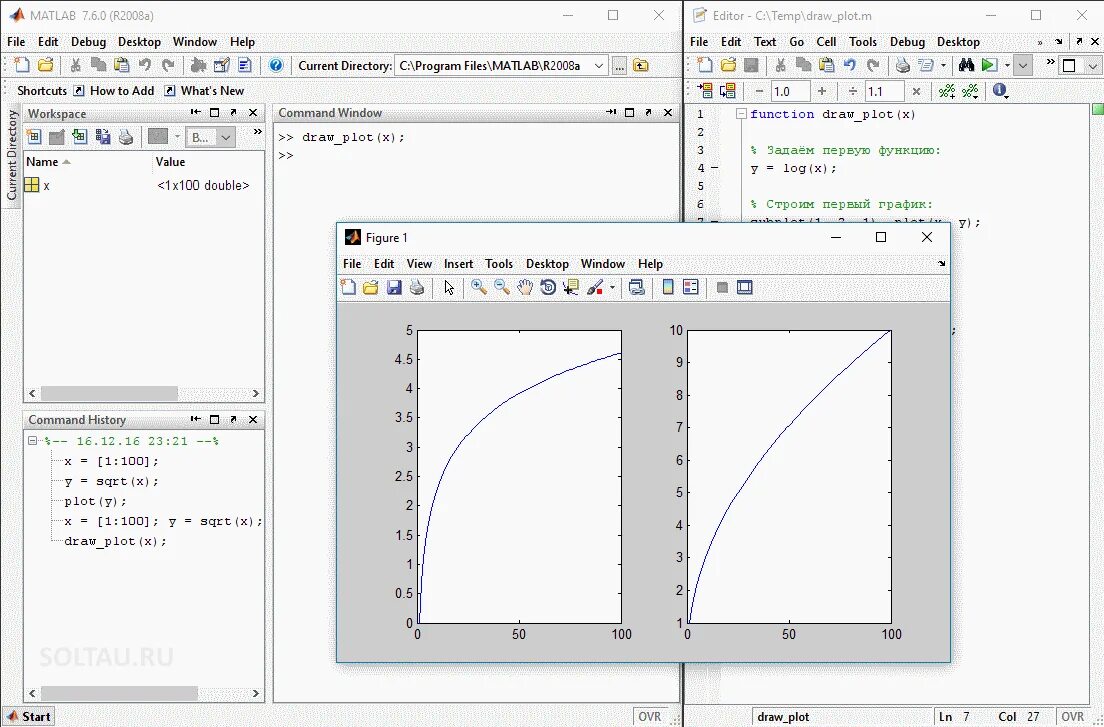Activate the Rotate 3D tool in Figure 1
Image resolution: width=1104 pixels, height=727 pixels.
point(548,287)
